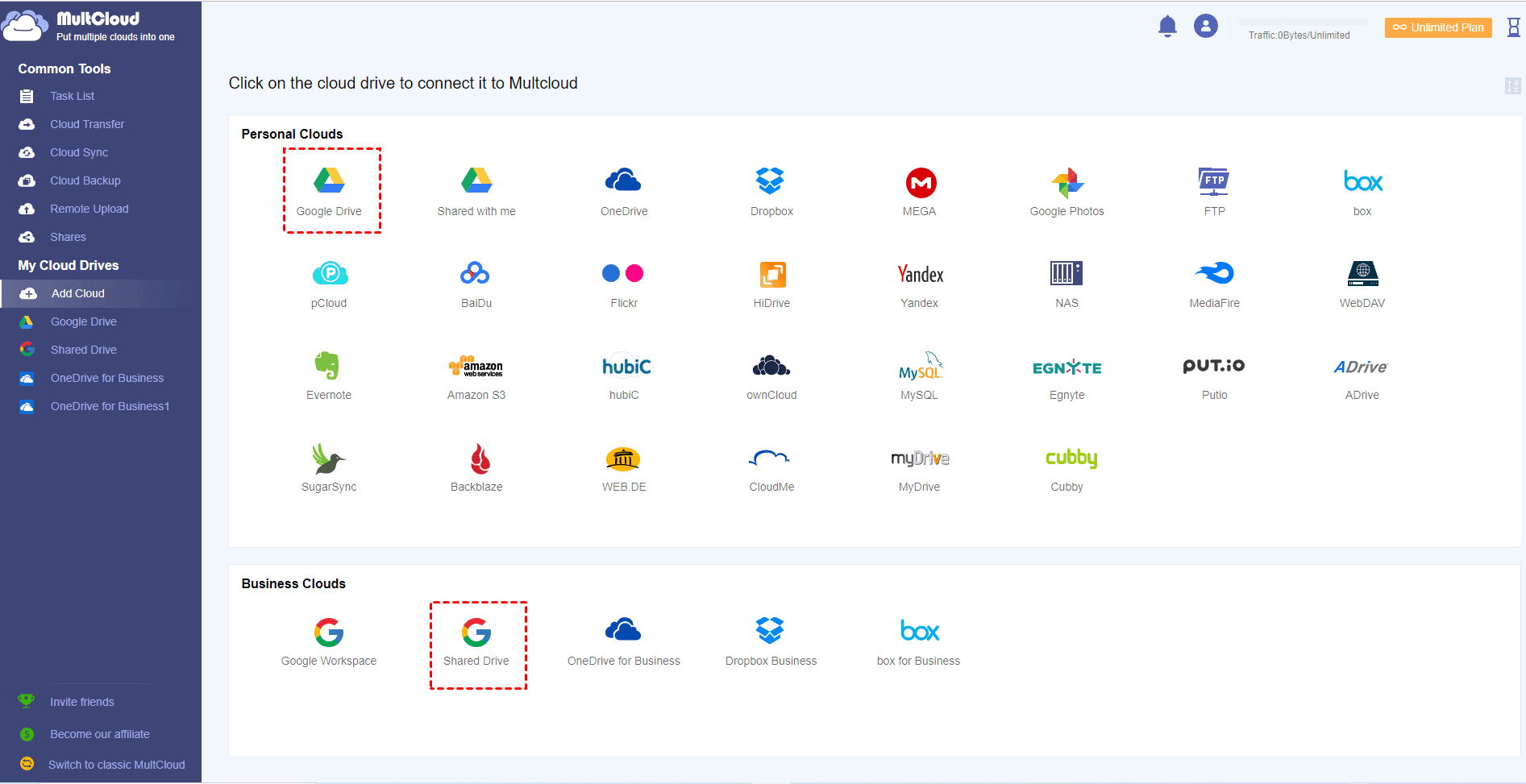Switch to classic MultCloud
Screen dimensions: 1526x784
(117, 765)
